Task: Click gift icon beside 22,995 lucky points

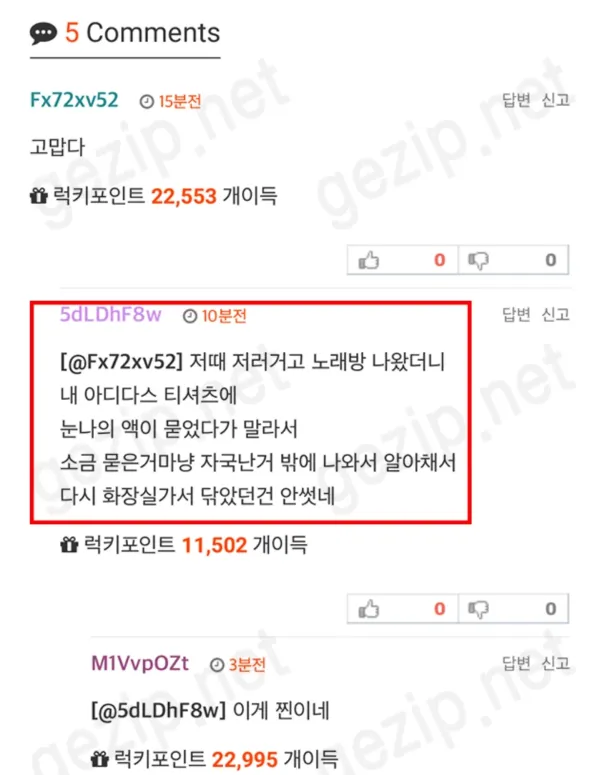Action: [x=100, y=759]
